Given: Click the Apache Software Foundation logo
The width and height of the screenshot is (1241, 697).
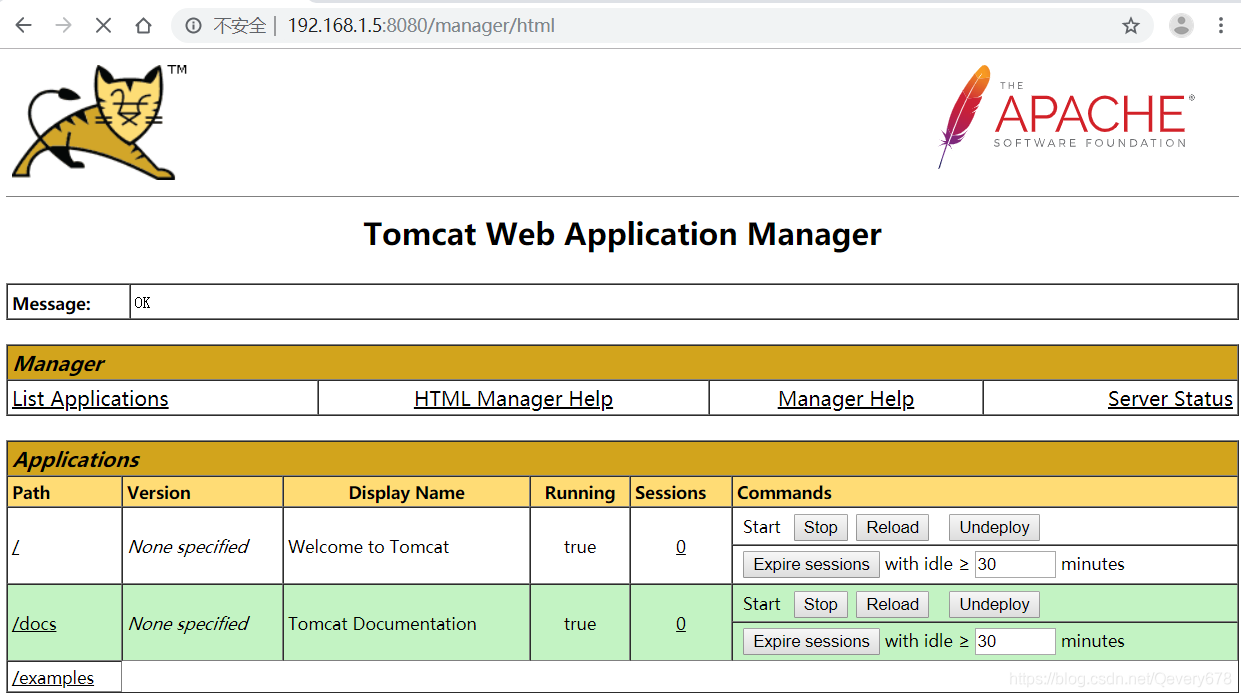Looking at the screenshot, I should [x=1066, y=117].
